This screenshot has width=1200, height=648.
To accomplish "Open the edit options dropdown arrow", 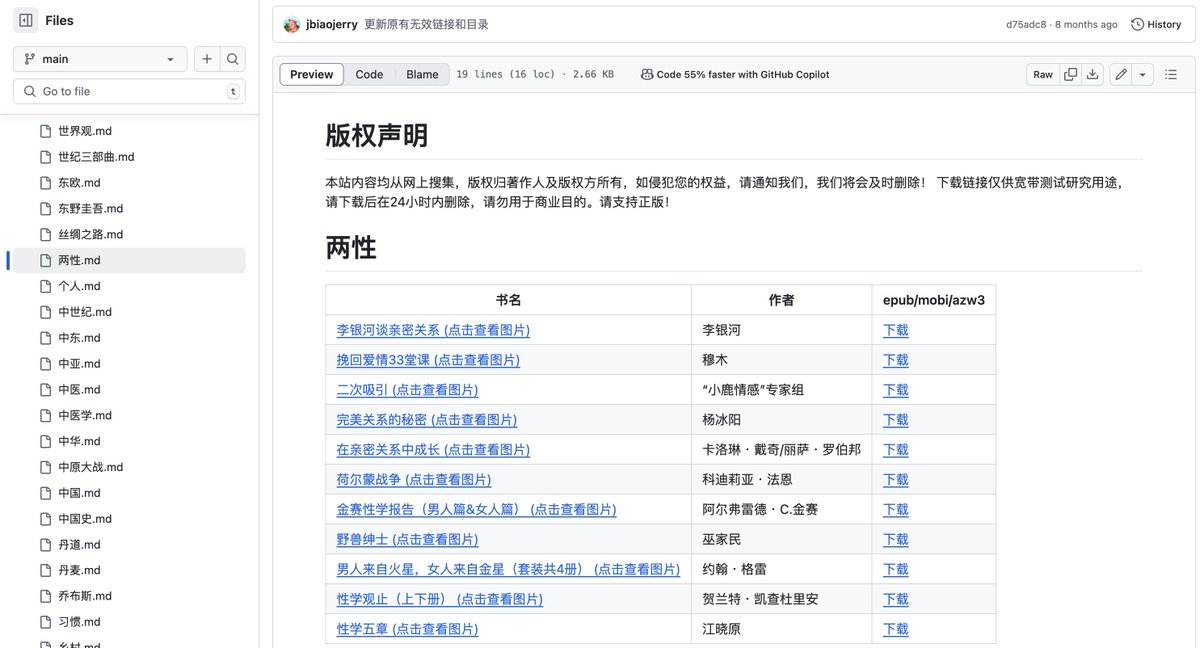I will coord(1143,74).
